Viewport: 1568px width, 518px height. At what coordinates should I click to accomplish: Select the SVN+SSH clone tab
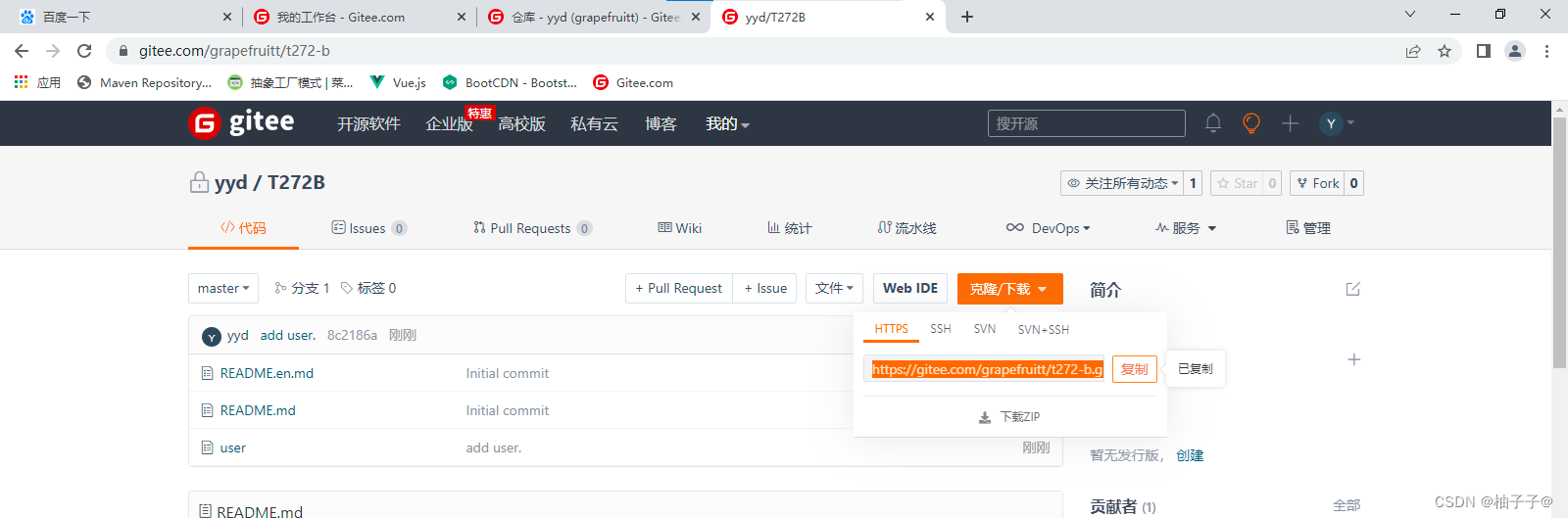(x=1044, y=329)
